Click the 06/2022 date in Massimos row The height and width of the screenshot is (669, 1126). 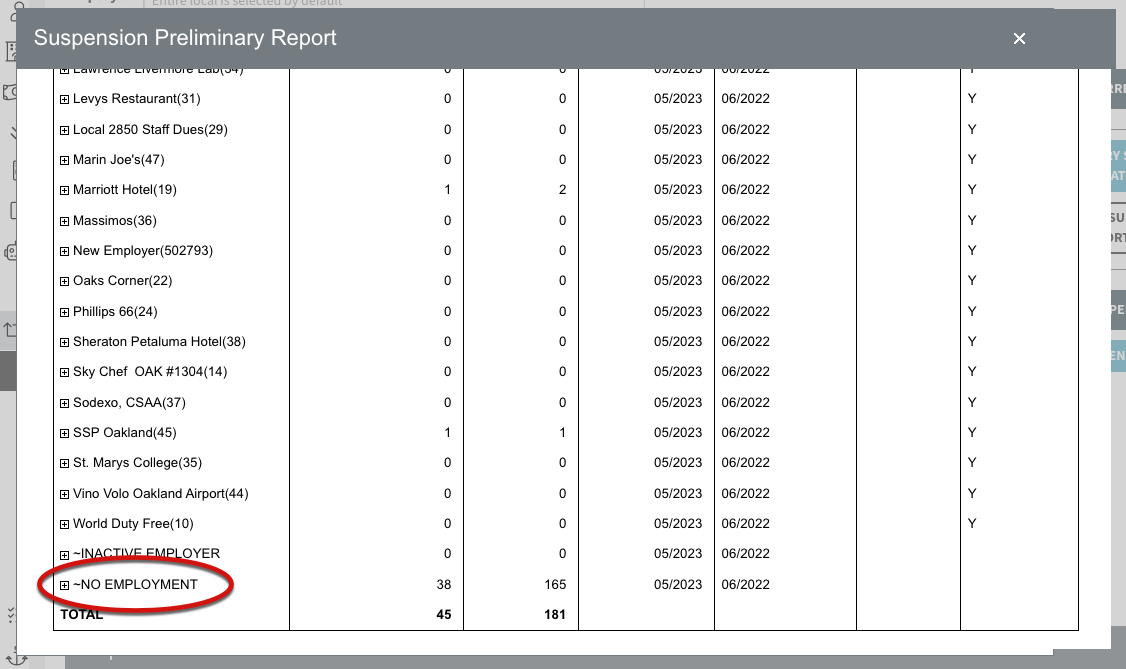tap(745, 220)
